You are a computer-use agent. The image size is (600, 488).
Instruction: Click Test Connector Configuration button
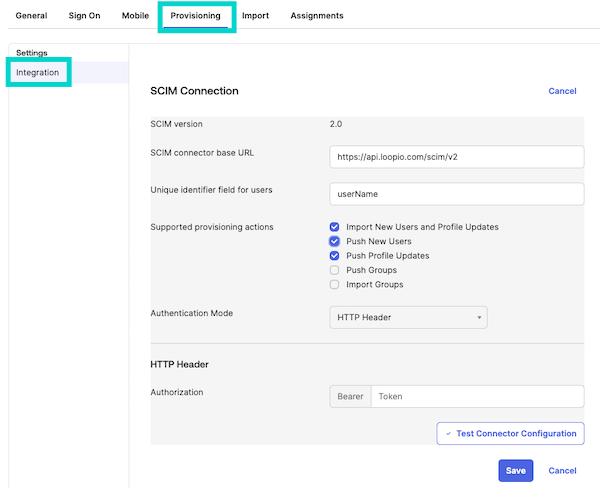tap(510, 434)
